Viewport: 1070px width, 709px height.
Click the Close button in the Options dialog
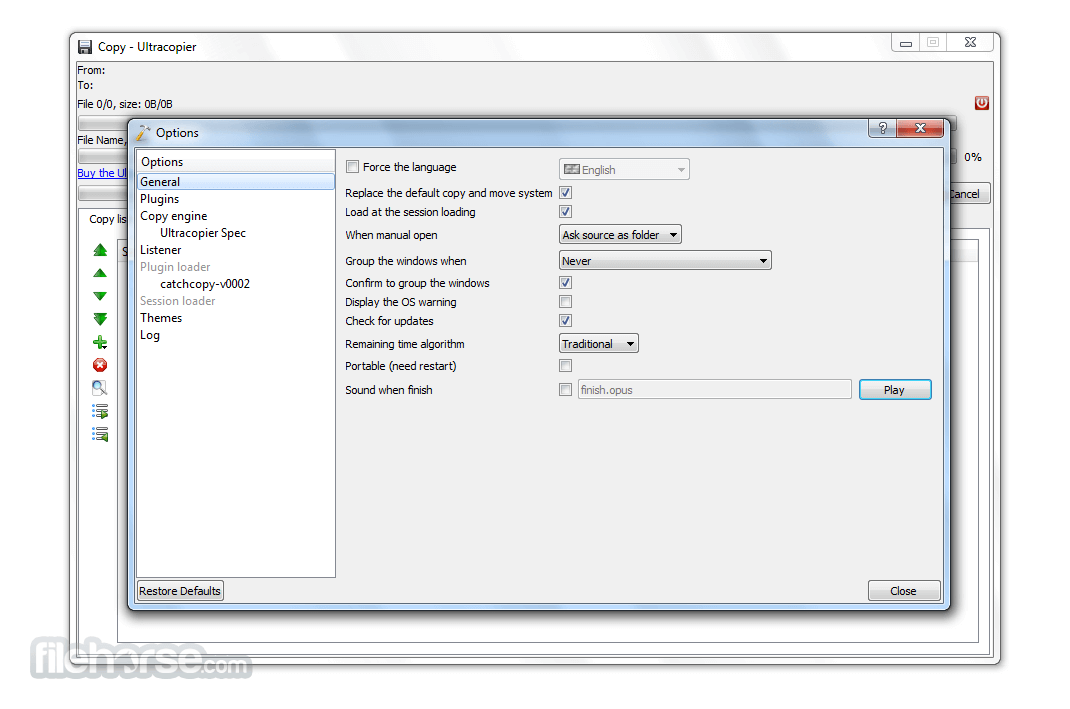903,591
